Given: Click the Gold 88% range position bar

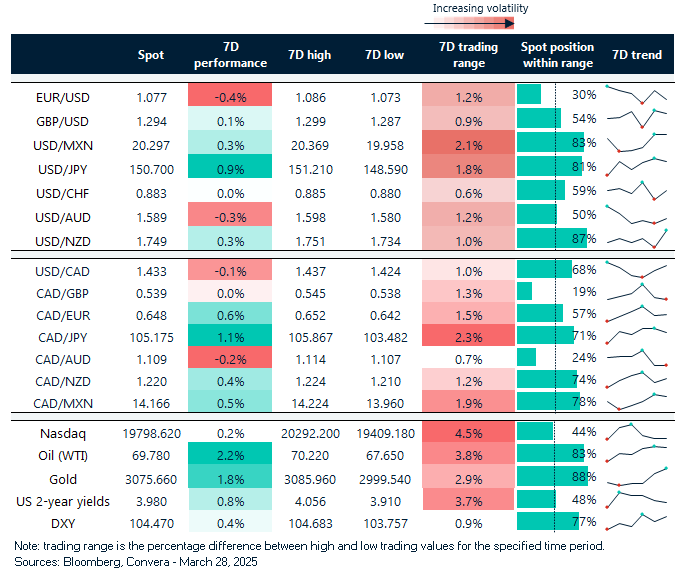Looking at the screenshot, I should tap(551, 477).
